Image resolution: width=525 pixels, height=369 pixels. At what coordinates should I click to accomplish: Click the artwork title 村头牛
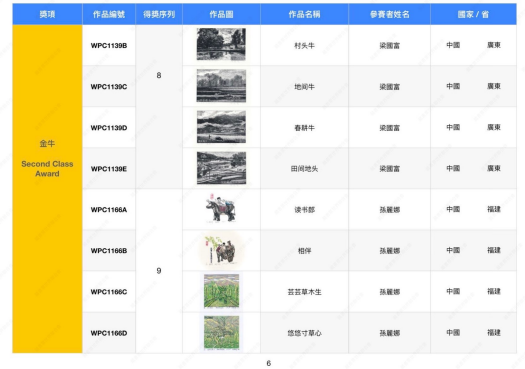click(304, 46)
